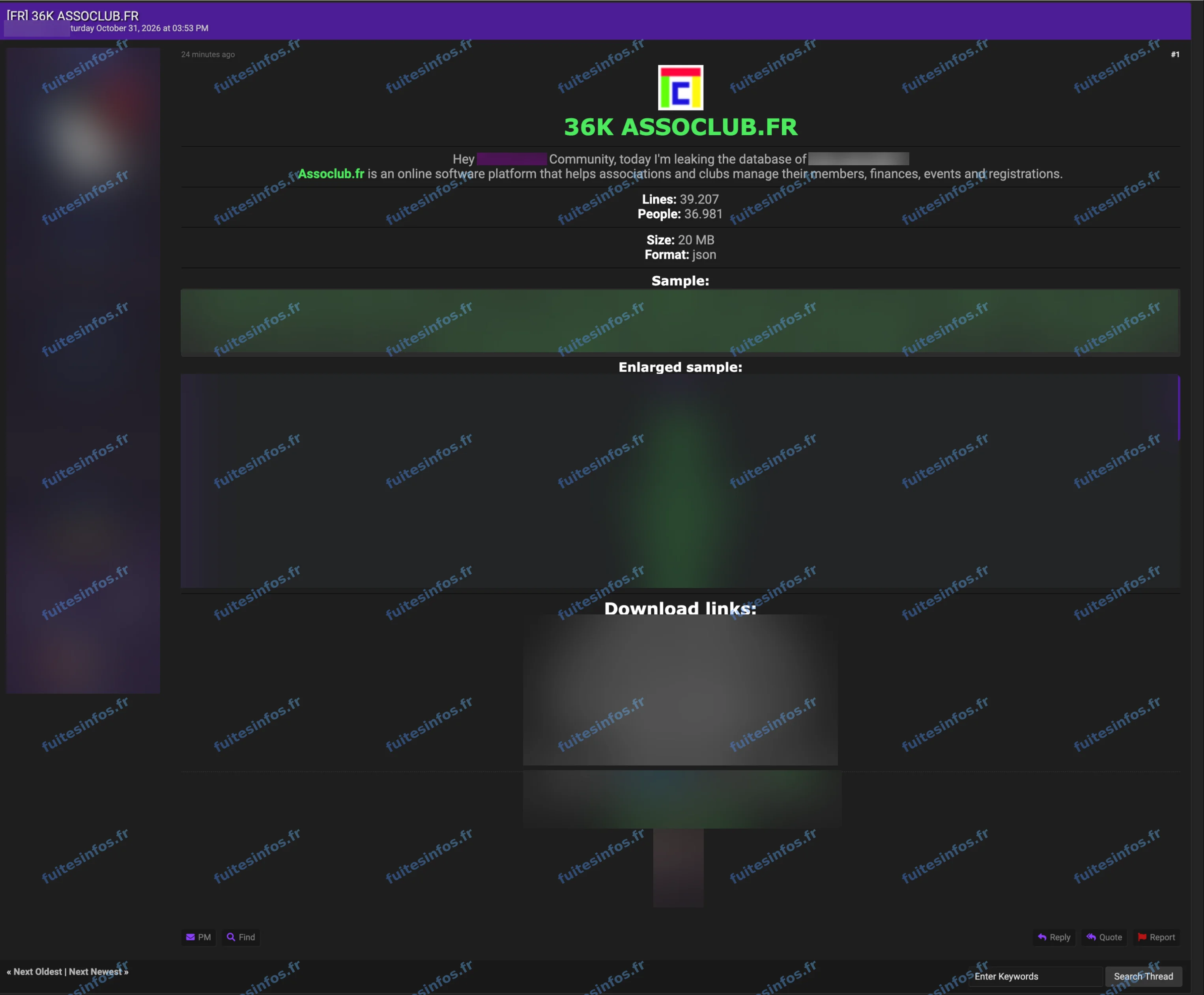Click the blurred user avatar panel
Screen dimensions: 1204x995
pos(83,370)
